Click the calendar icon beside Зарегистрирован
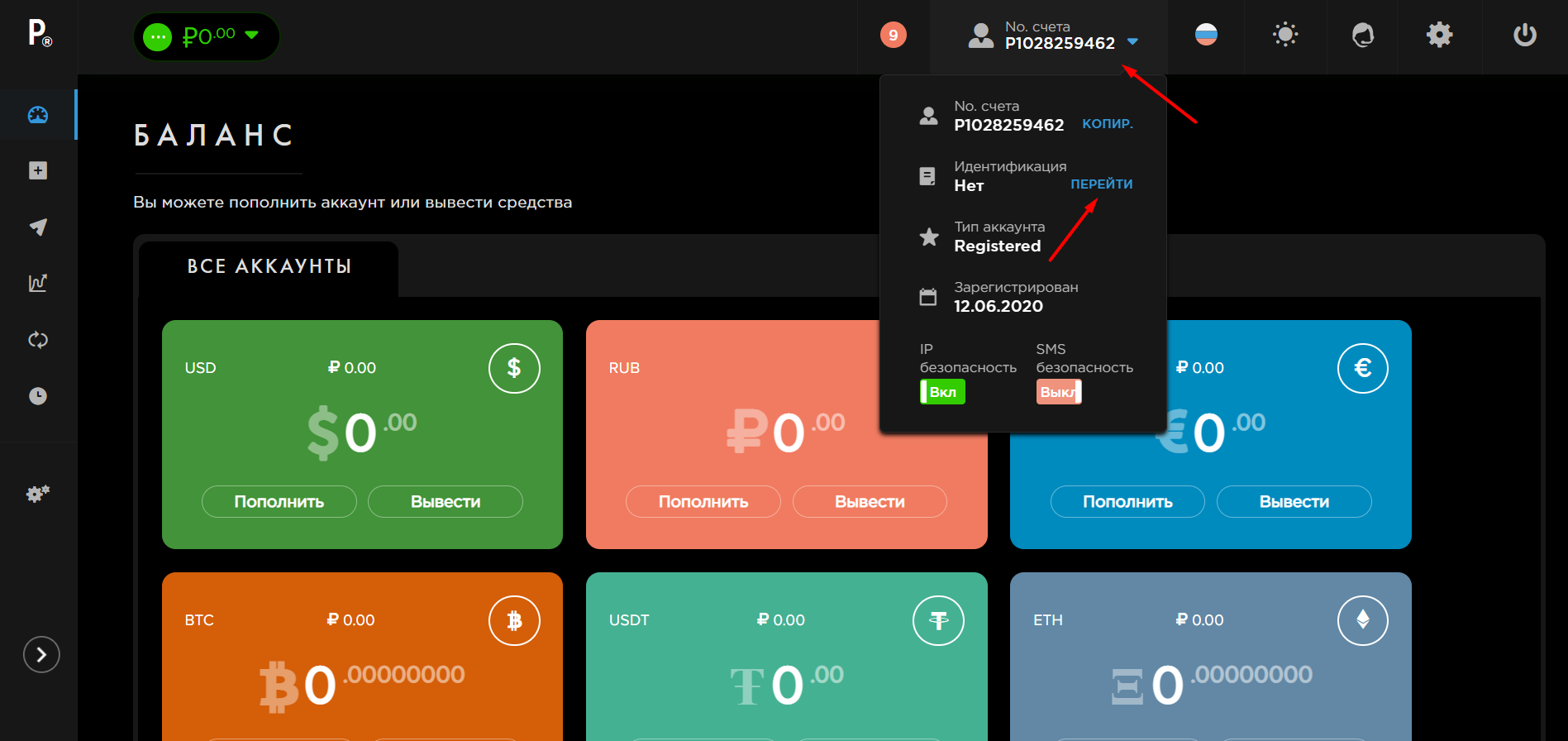 [x=928, y=297]
